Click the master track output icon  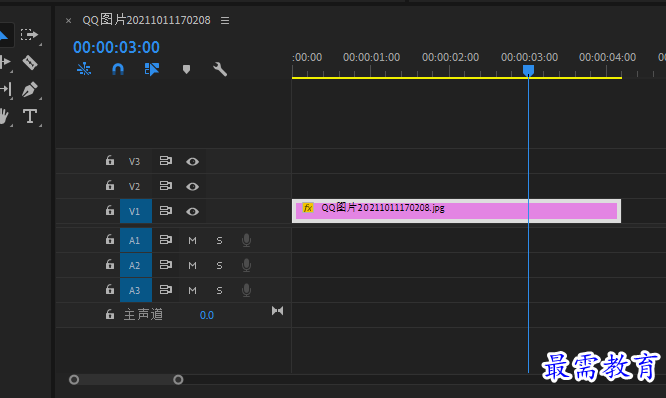click(x=277, y=311)
